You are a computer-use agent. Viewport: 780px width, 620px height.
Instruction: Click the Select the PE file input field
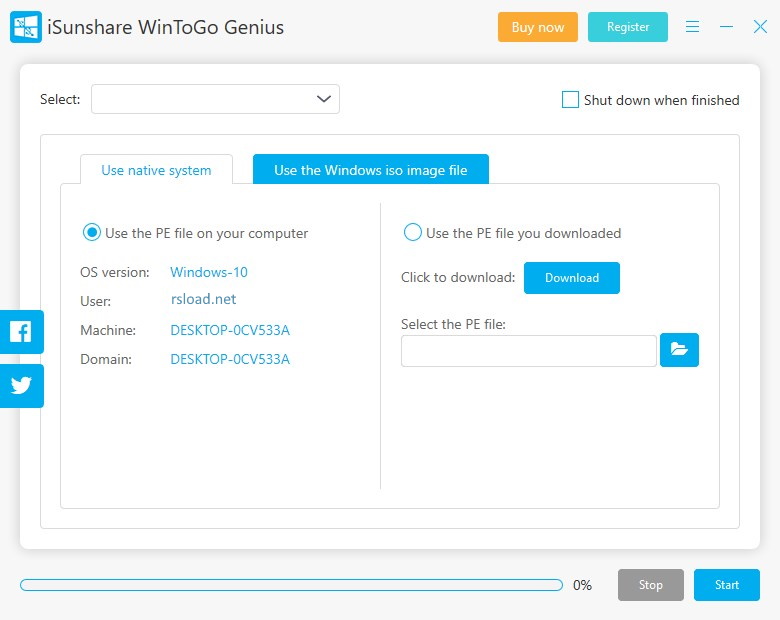(x=528, y=351)
